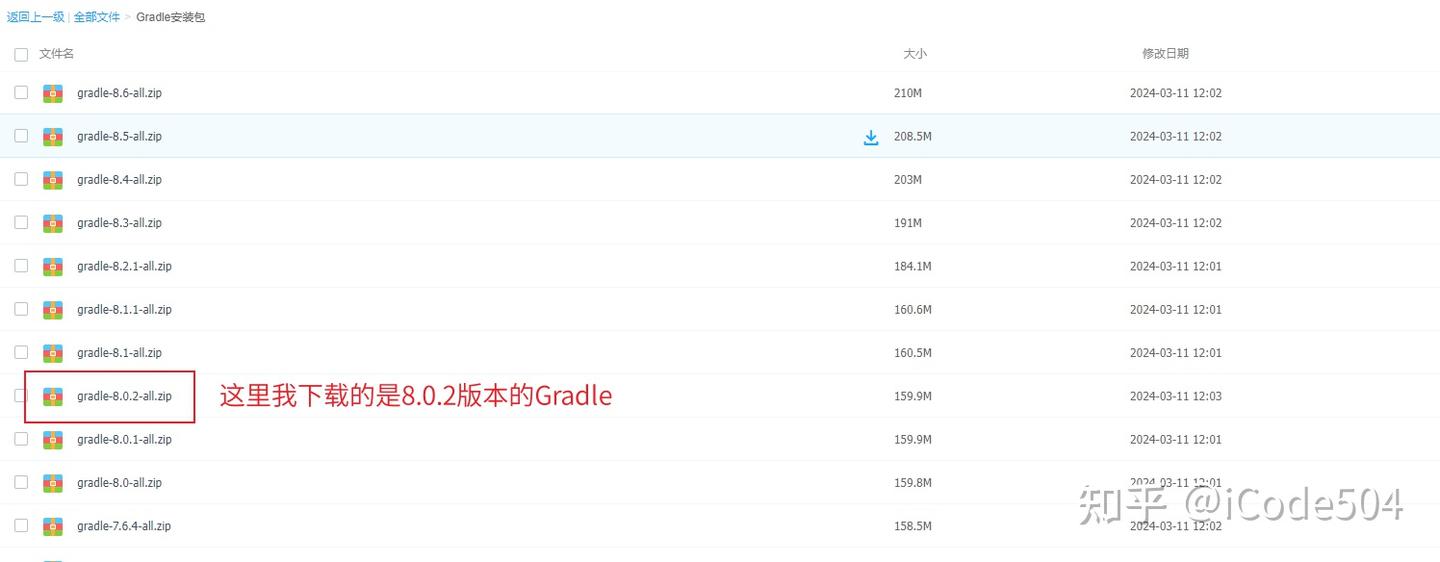Open file gradle-8.4-all.zip
Screen dimensions: 1440x562
coord(119,180)
